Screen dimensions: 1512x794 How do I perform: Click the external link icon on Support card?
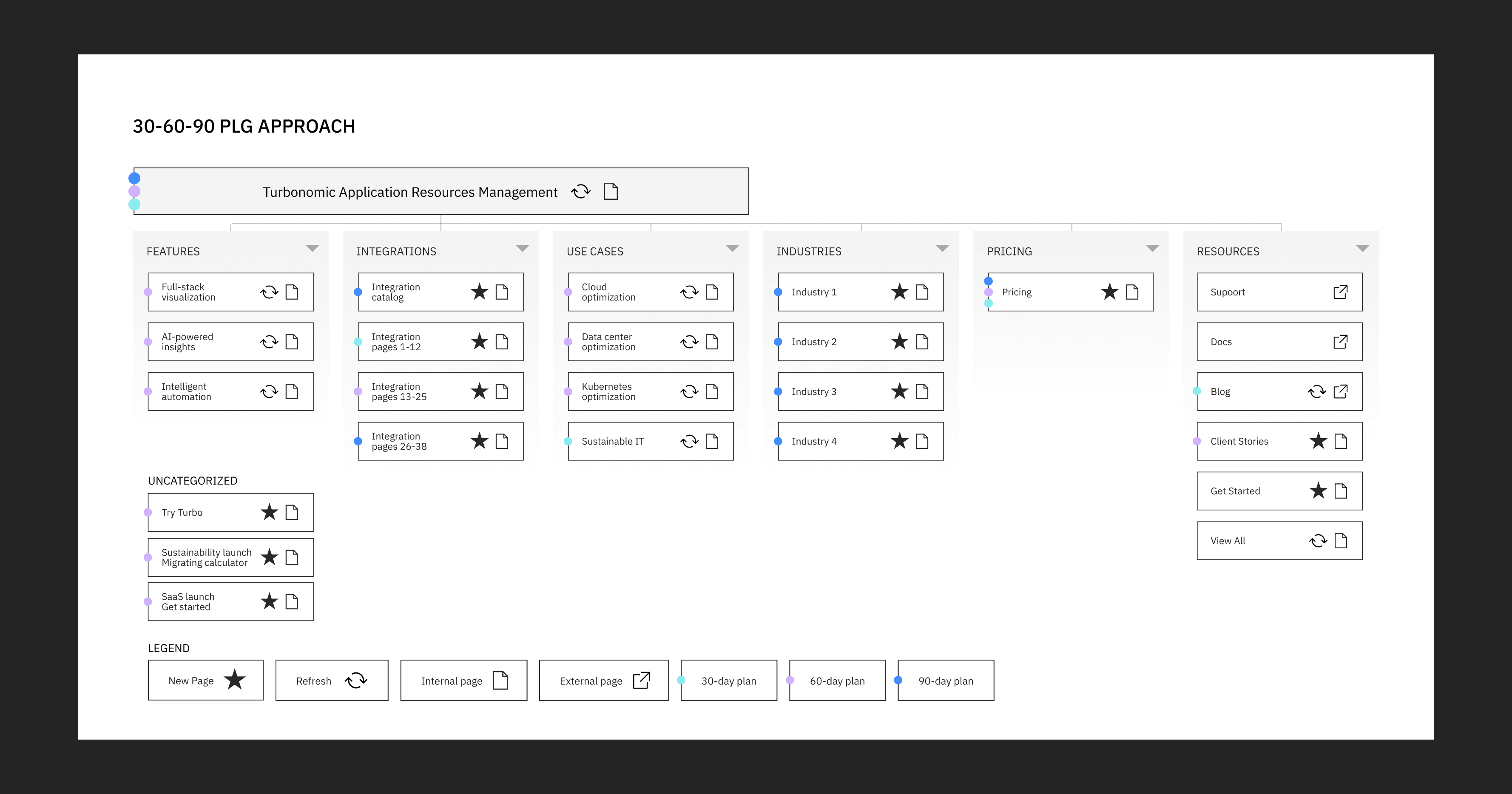(1340, 292)
